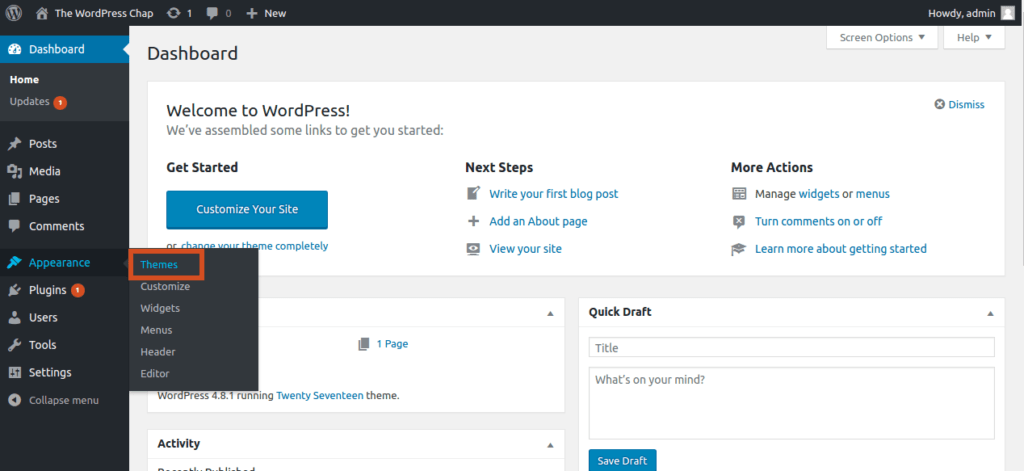Click the comments off icon under More Actions
The height and width of the screenshot is (471, 1024).
tap(739, 221)
